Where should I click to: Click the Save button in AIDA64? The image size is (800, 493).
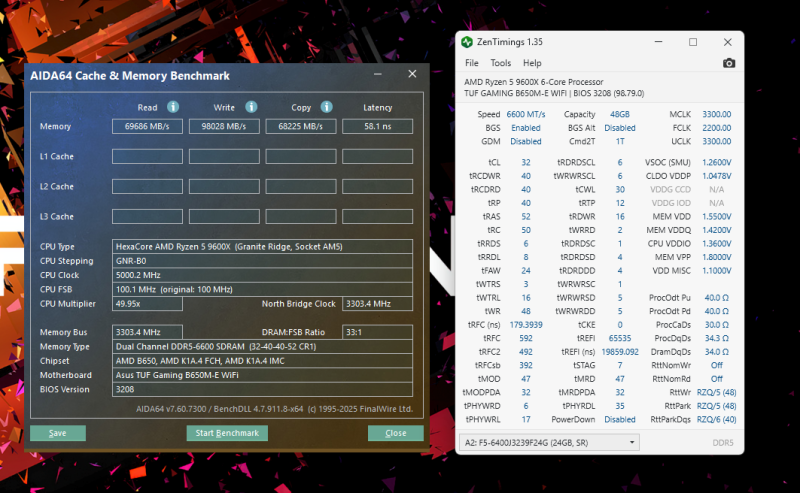[58, 433]
